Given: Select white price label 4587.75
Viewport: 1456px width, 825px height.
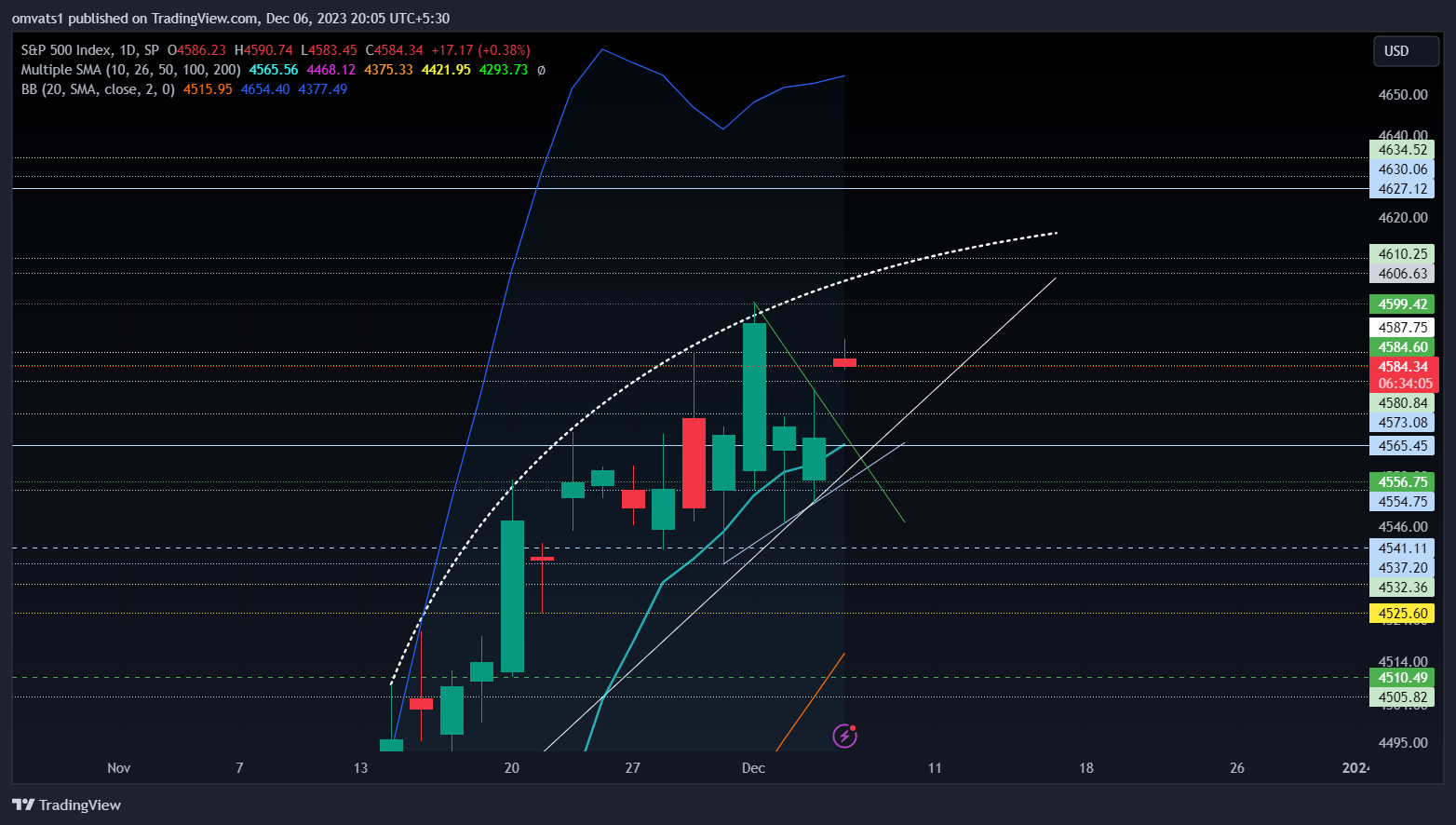Looking at the screenshot, I should pos(1402,328).
